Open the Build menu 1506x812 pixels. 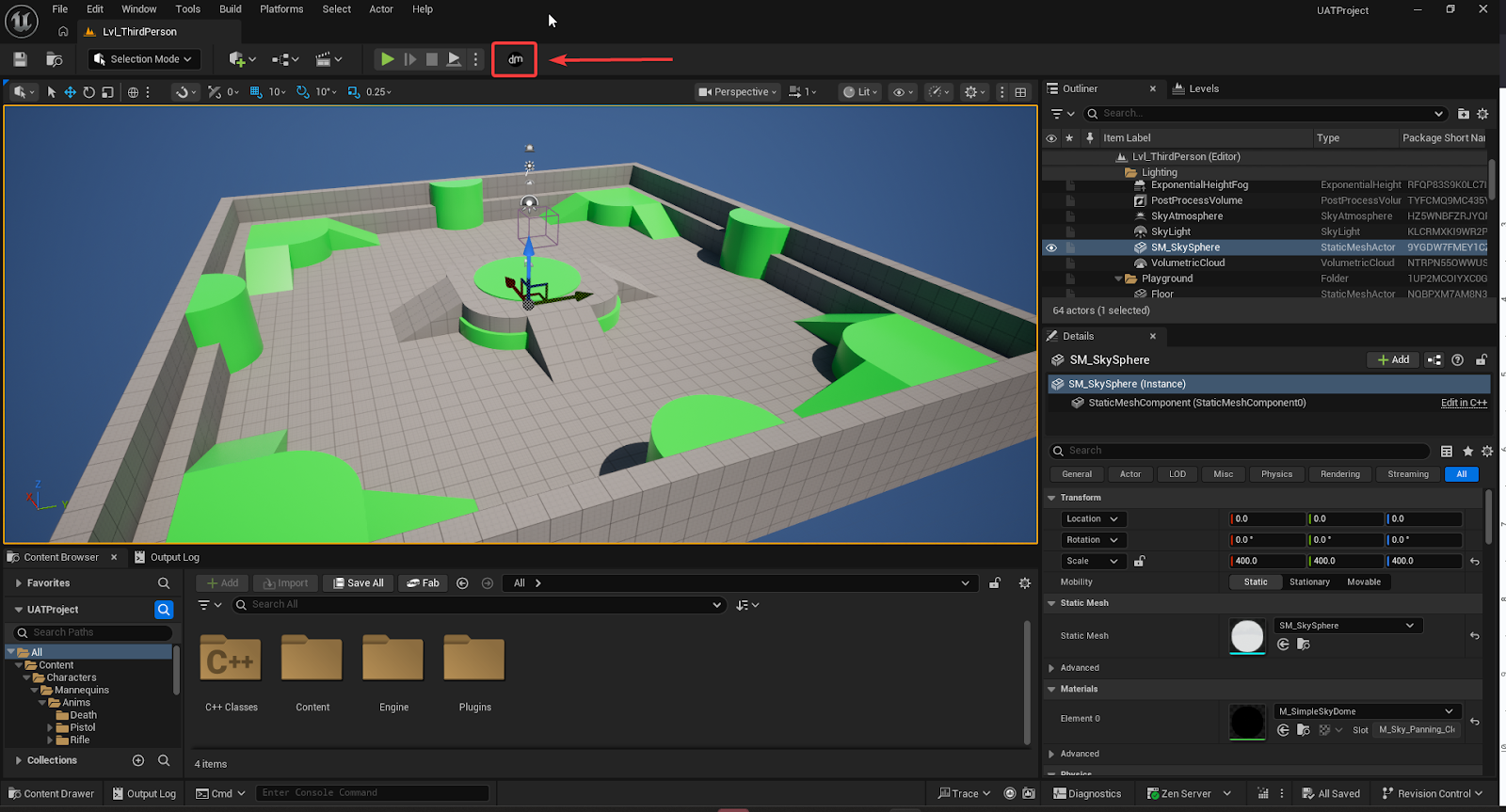tap(231, 9)
